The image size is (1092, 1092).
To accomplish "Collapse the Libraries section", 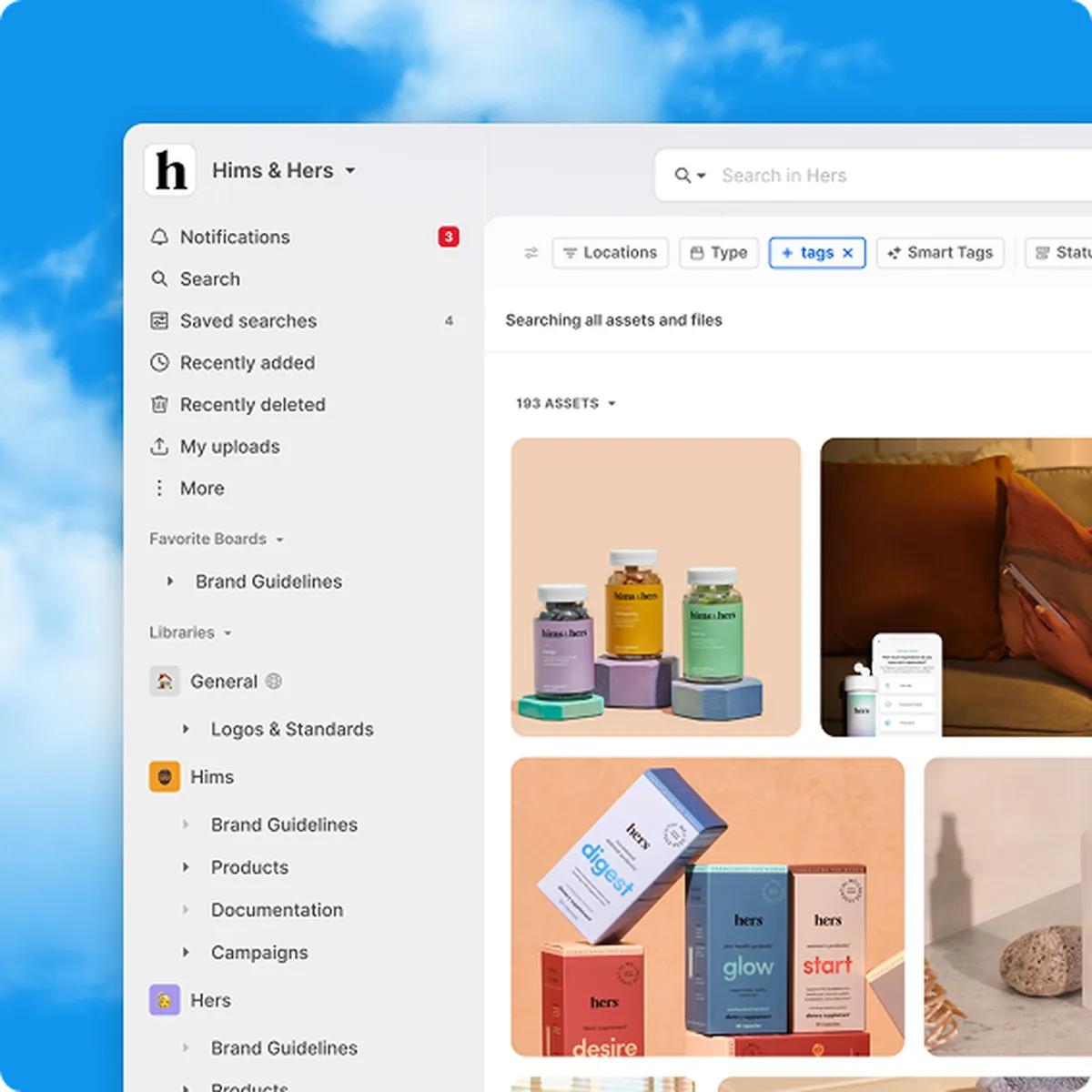I will [x=190, y=632].
